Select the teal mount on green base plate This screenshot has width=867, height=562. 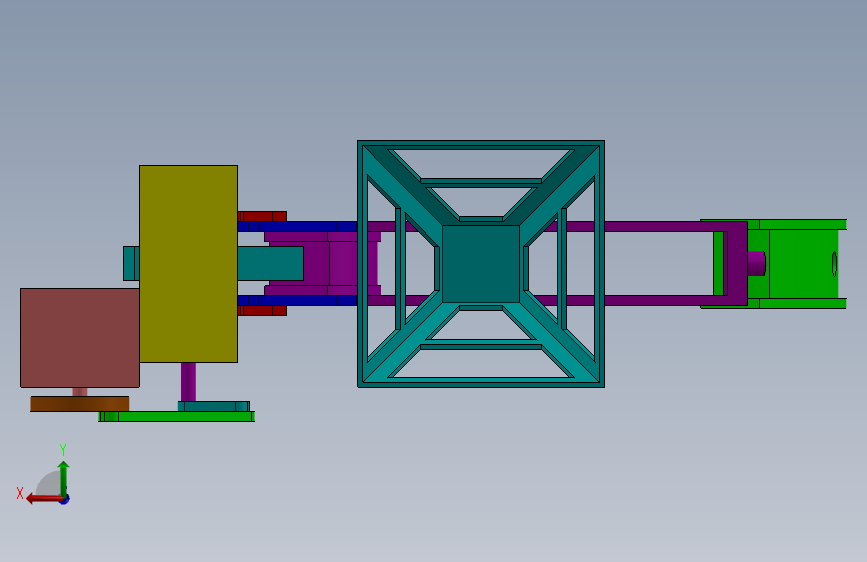214,407
